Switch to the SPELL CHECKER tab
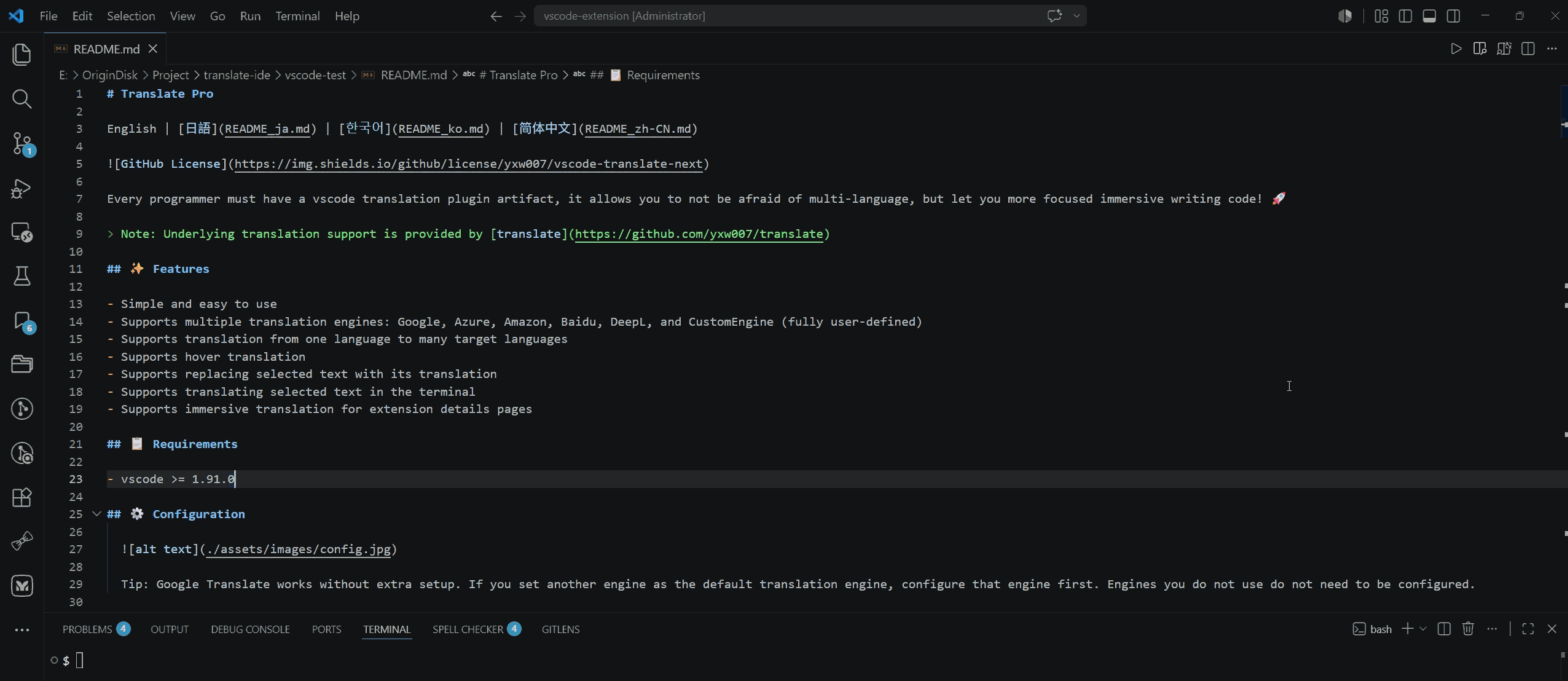 [477, 629]
